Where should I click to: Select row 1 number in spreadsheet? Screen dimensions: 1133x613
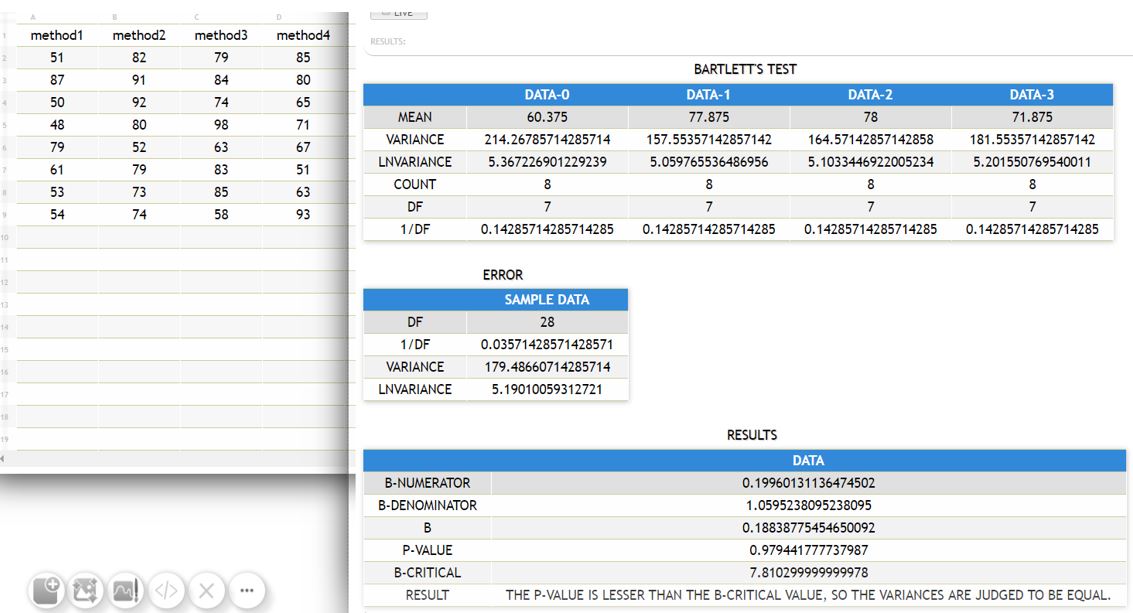5,36
